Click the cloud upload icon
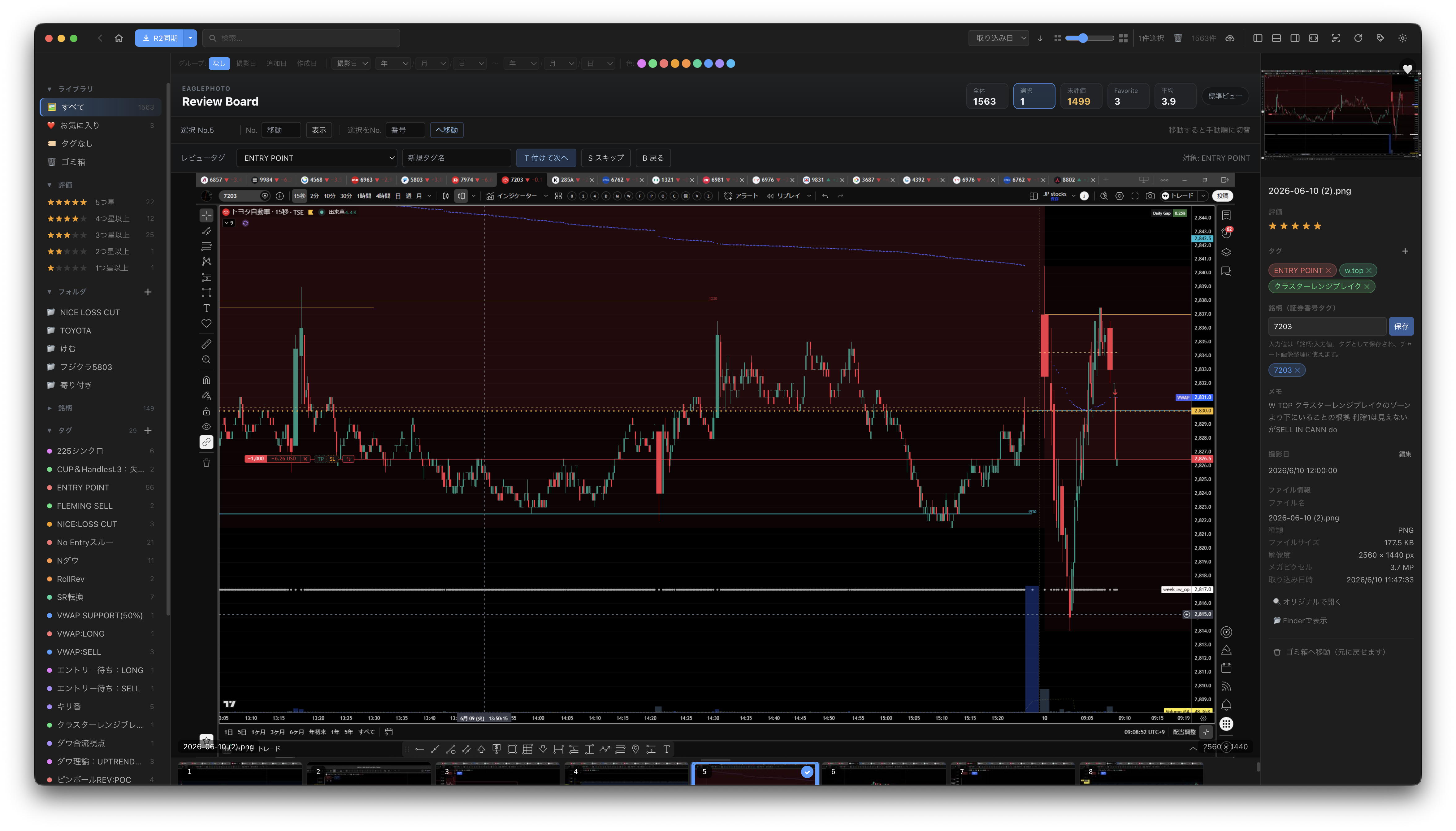Screen dimensions: 1456x831 click(x=1230, y=38)
